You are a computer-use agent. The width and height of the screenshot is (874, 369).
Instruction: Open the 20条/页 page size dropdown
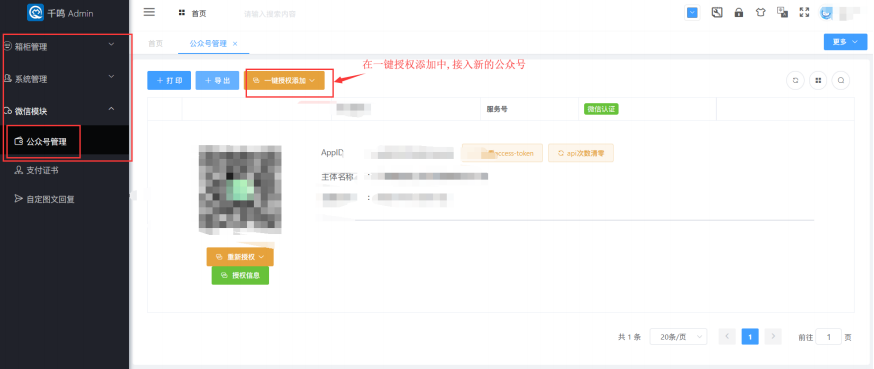click(678, 337)
